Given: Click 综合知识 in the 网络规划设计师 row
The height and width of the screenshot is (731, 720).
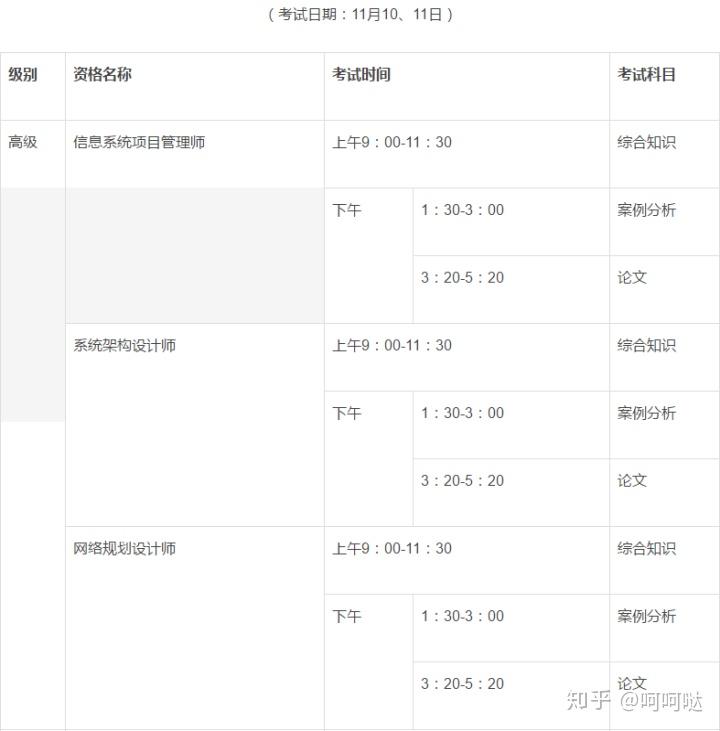Looking at the screenshot, I should pos(646,549).
